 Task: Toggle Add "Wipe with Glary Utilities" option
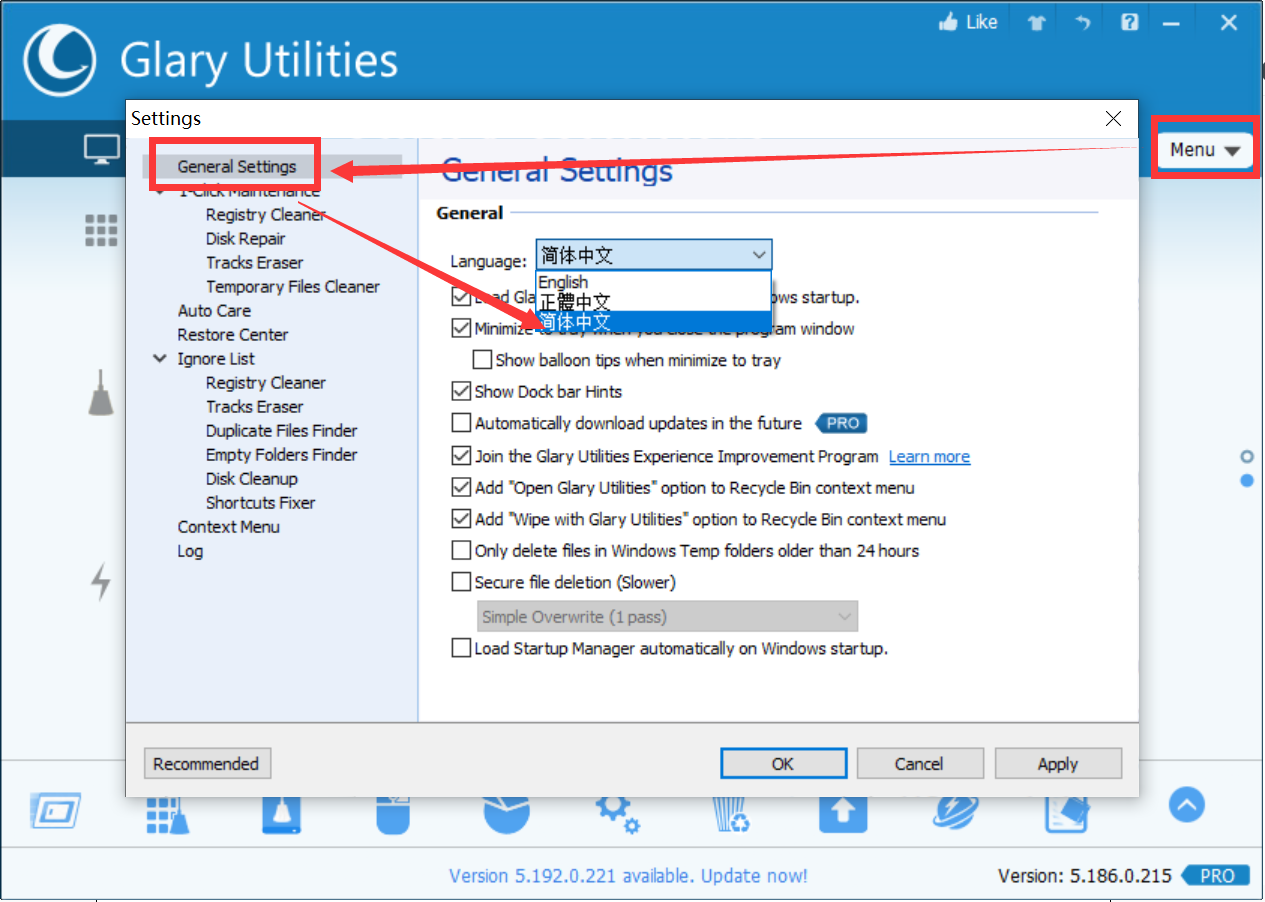pyautogui.click(x=461, y=519)
